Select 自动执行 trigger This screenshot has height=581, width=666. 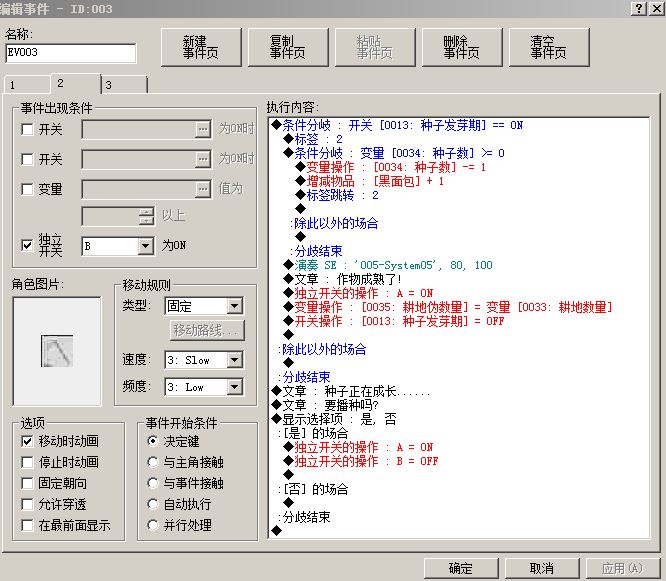(x=152, y=504)
